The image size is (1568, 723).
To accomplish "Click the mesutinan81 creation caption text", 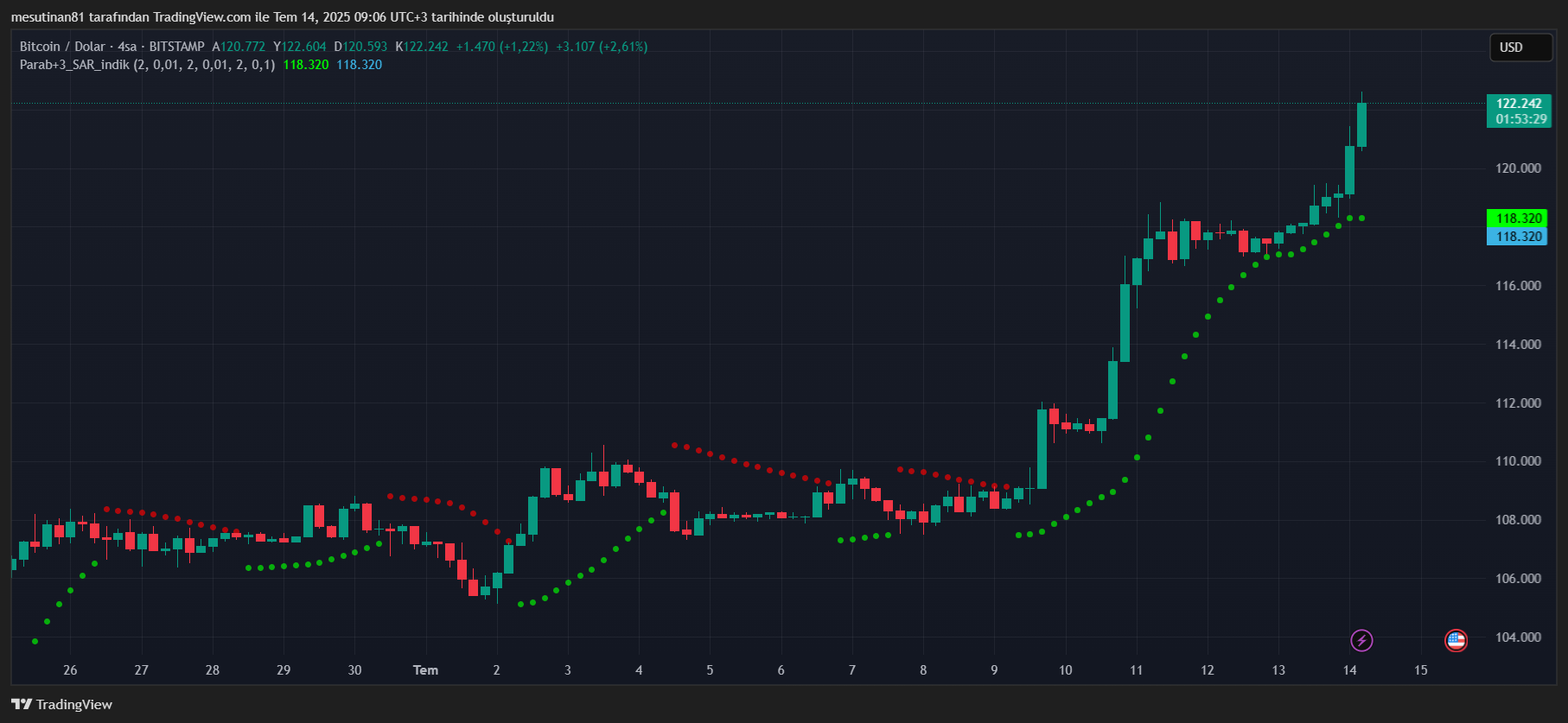I will pos(283,17).
